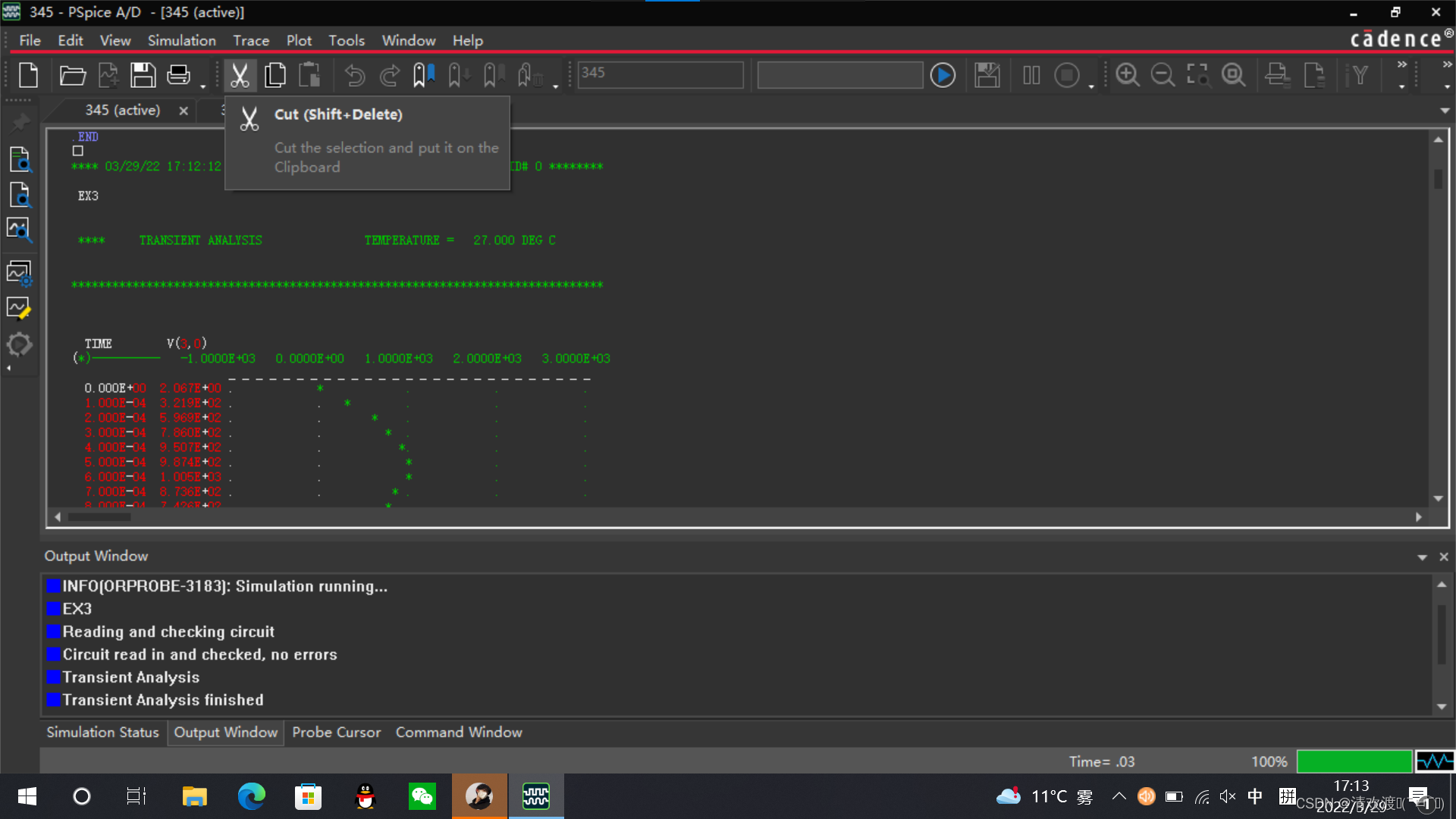Click the Toggle Bookmark toolbar icon
This screenshot has height=819, width=1456.
point(423,75)
